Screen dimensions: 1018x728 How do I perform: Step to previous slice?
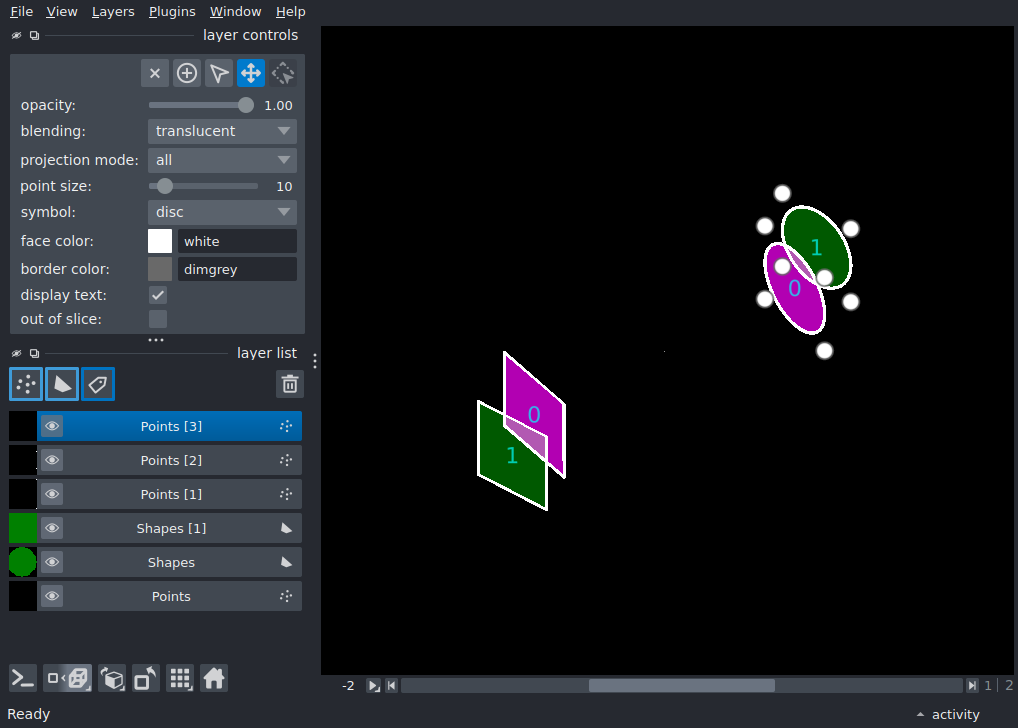pyautogui.click(x=391, y=686)
